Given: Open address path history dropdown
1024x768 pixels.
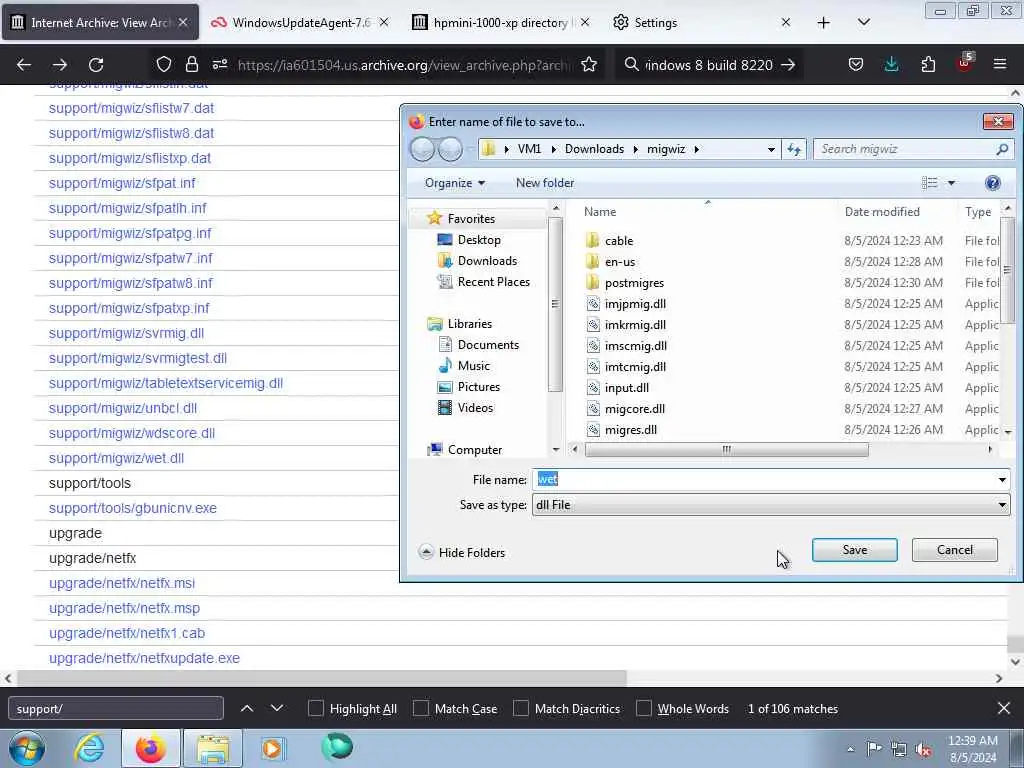Looking at the screenshot, I should [x=771, y=150].
